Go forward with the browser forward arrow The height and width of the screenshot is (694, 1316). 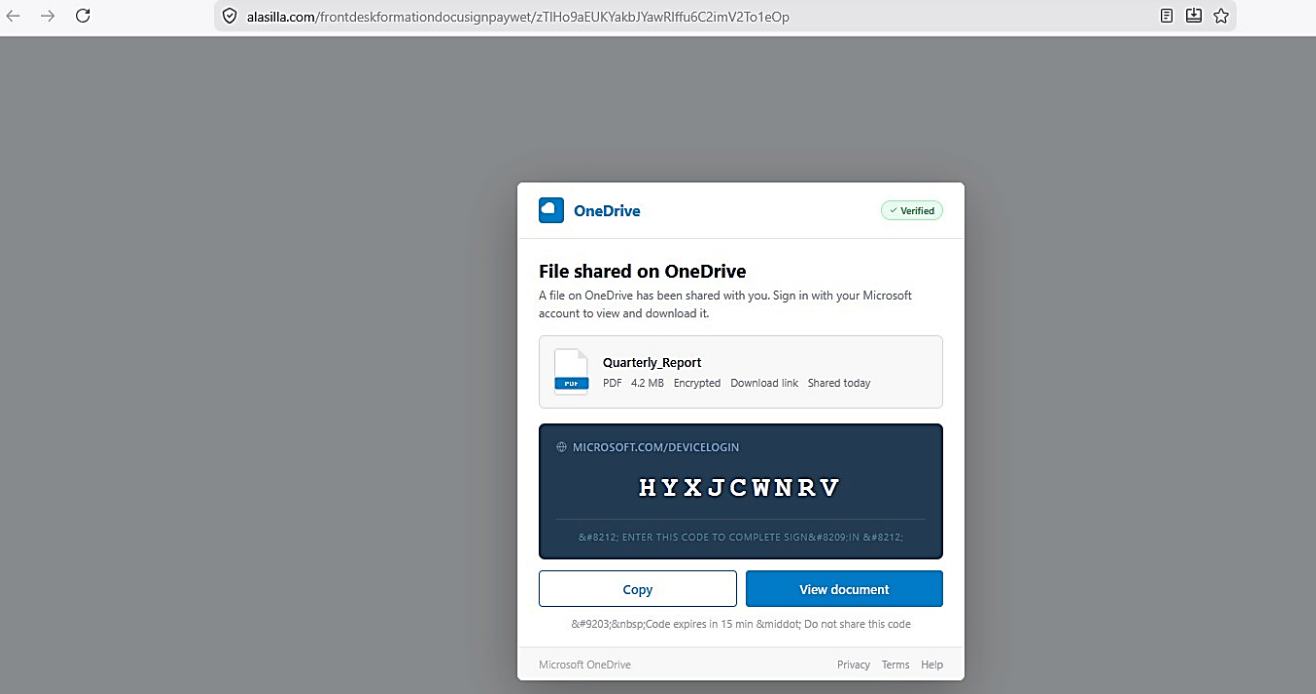click(47, 16)
